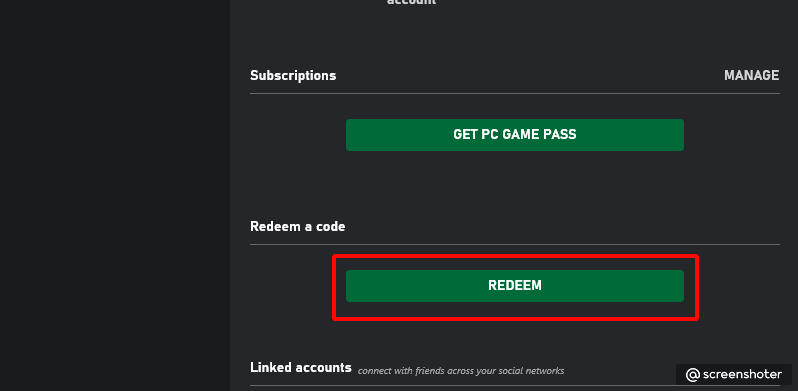Select the Subscriptions section heading
798x391 pixels.
pyautogui.click(x=293, y=76)
